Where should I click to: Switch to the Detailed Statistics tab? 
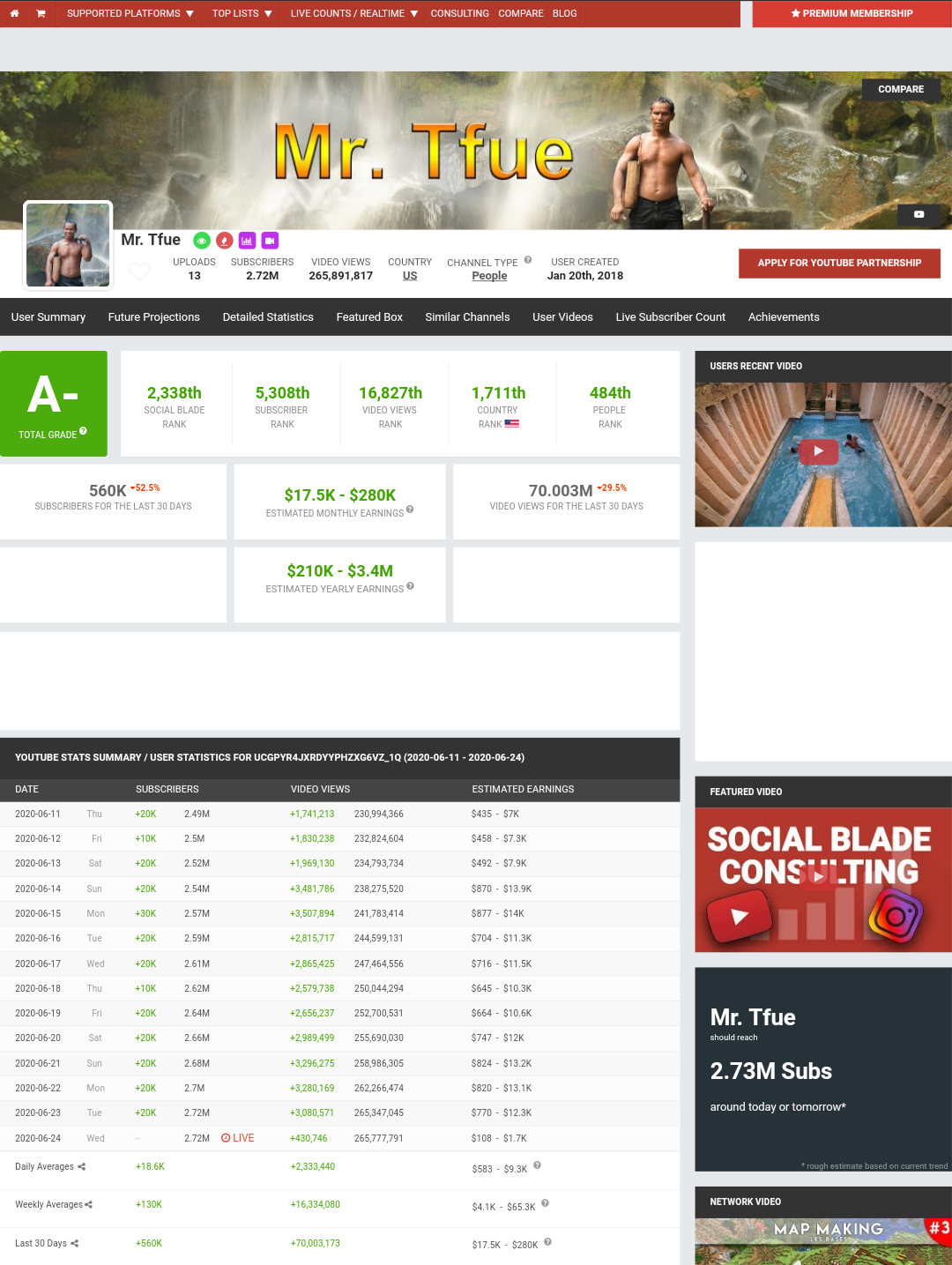point(268,317)
